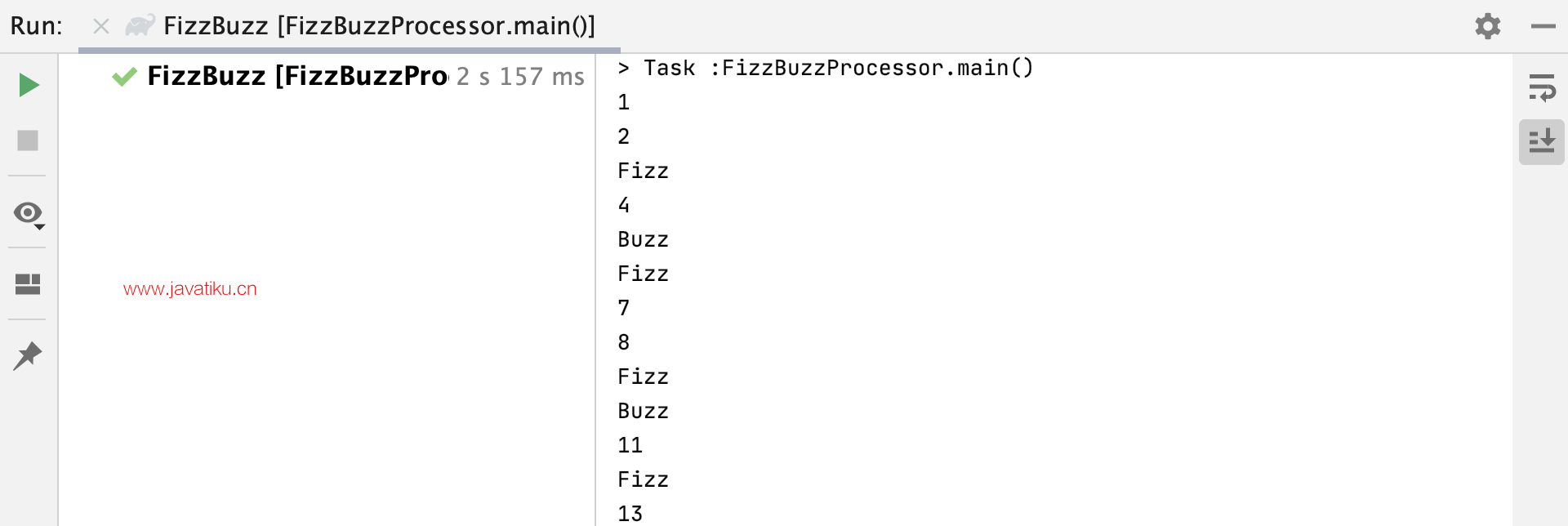1568x526 pixels.
Task: Hide the Run tool window
Action: (x=1543, y=26)
